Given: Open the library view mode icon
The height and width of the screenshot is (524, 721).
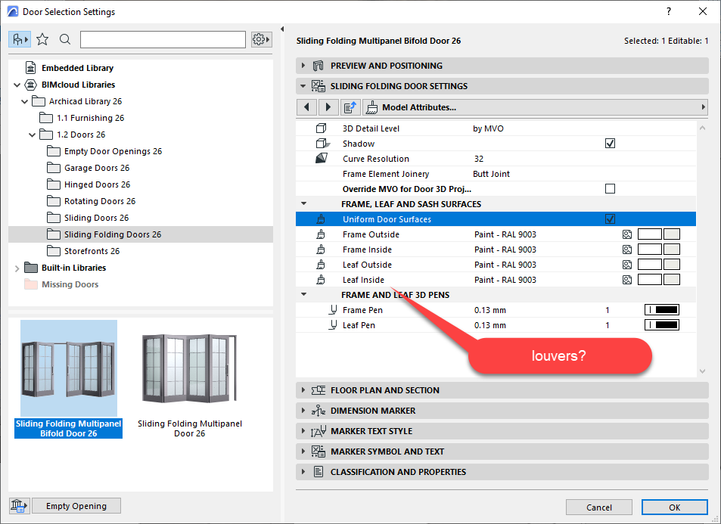Looking at the screenshot, I should [x=19, y=40].
